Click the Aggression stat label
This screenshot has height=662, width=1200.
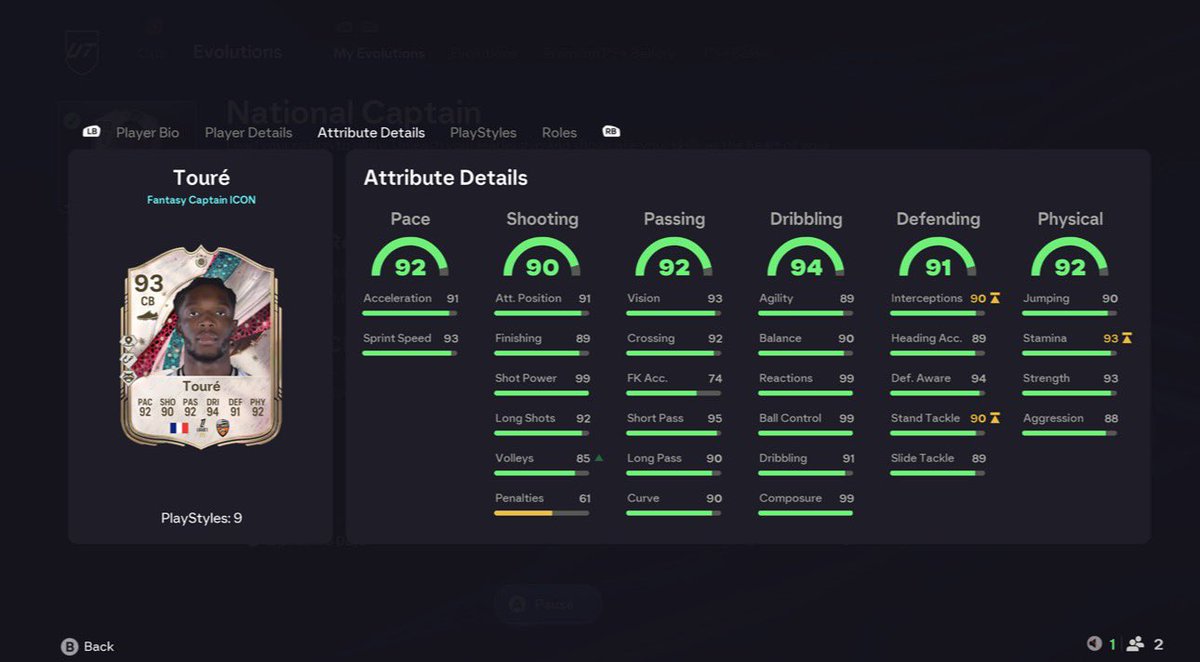coord(1053,418)
